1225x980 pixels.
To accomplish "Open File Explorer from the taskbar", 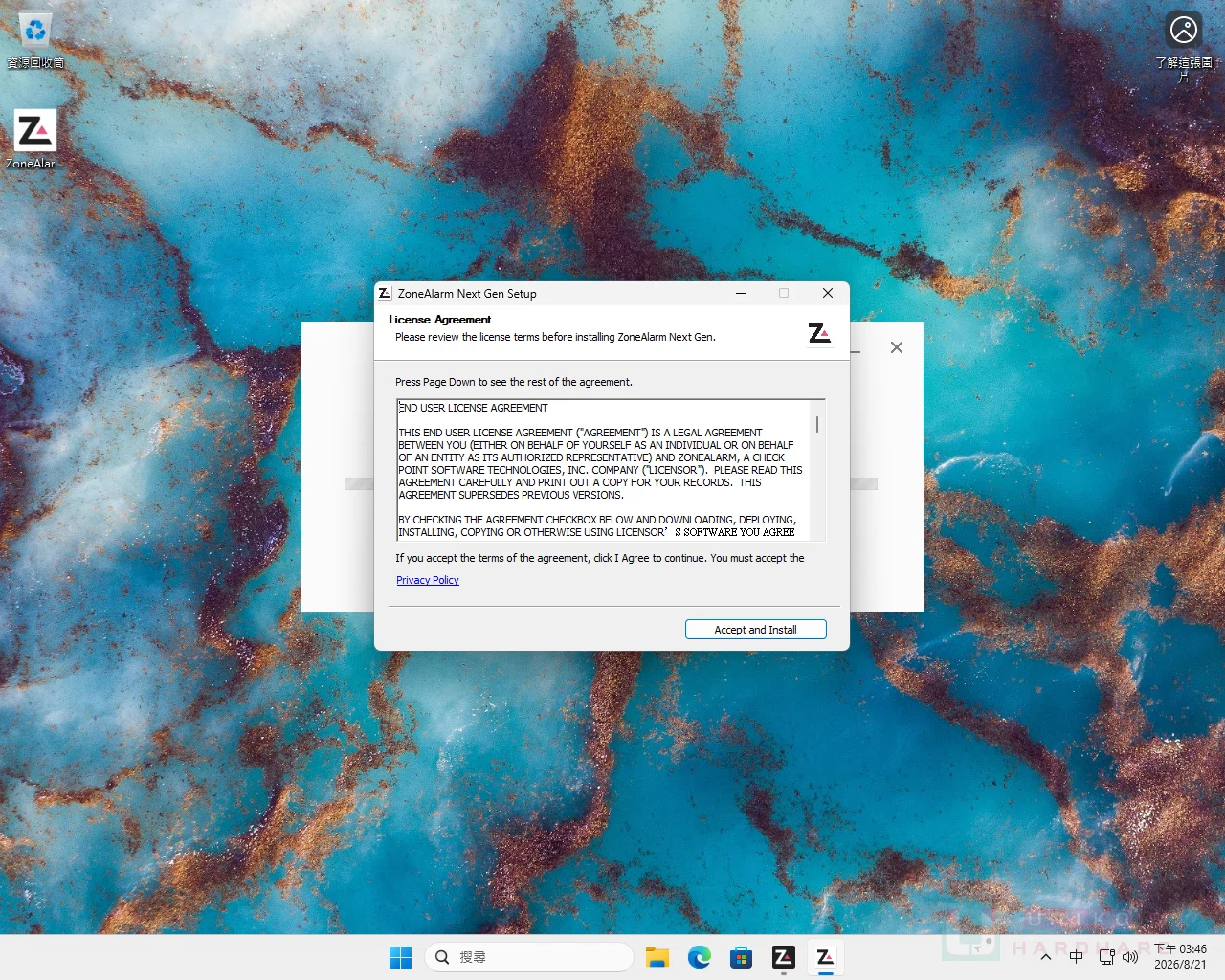I will pyautogui.click(x=657, y=957).
